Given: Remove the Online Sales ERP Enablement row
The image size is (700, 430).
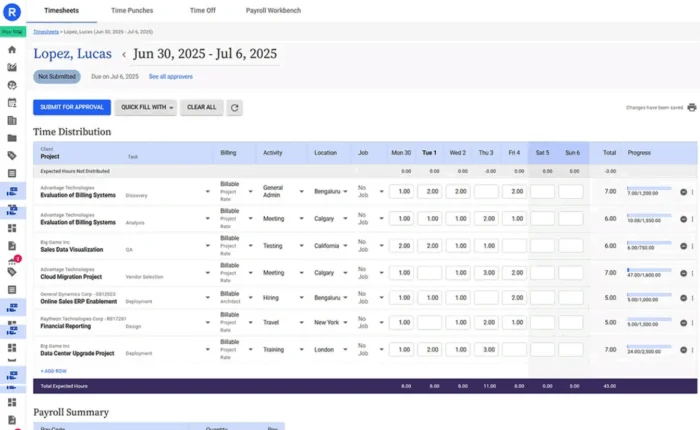Looking at the screenshot, I should pos(683,298).
